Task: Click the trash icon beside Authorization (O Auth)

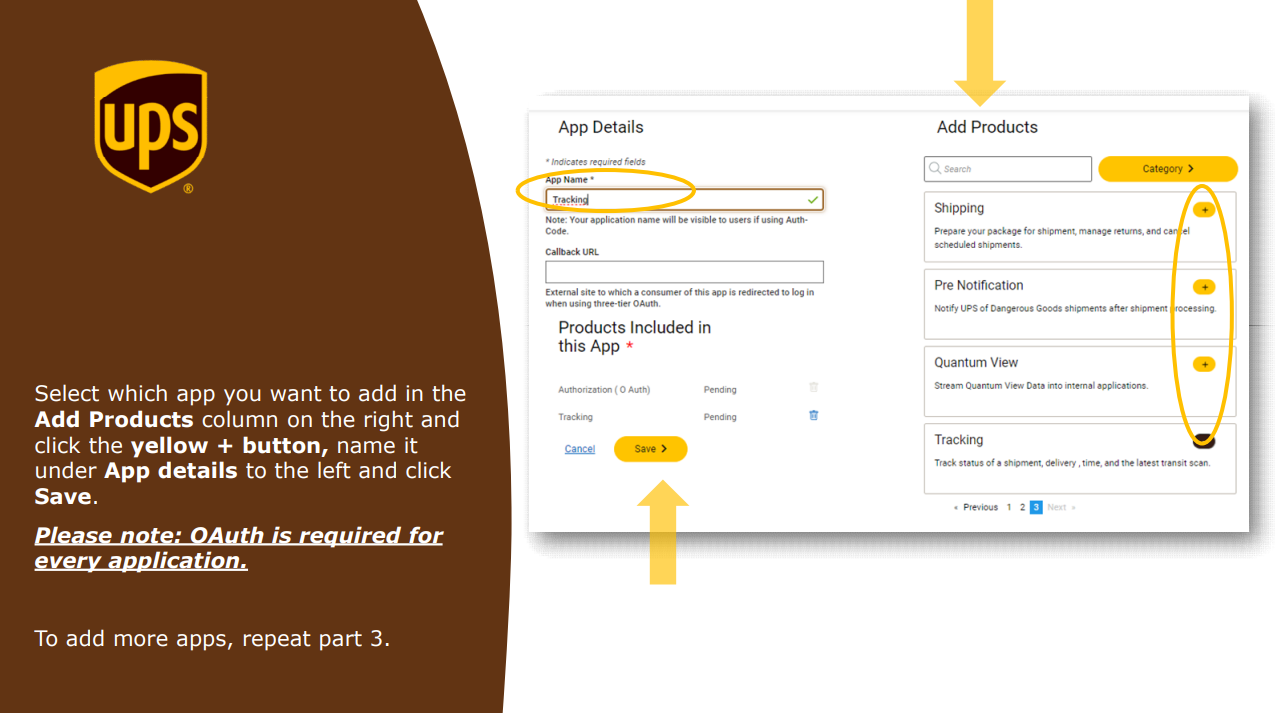Action: [x=813, y=389]
